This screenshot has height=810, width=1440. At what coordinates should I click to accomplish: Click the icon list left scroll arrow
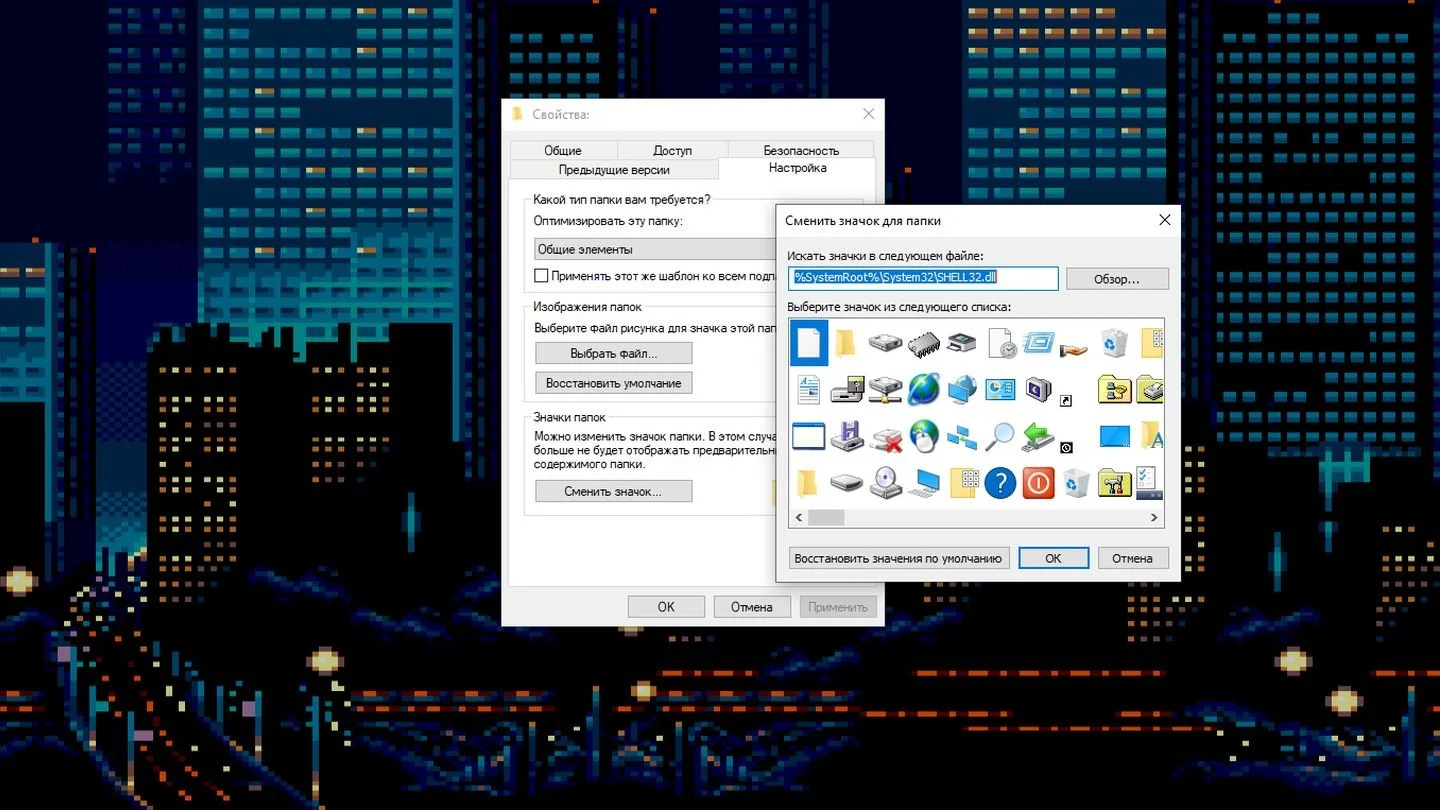(798, 518)
